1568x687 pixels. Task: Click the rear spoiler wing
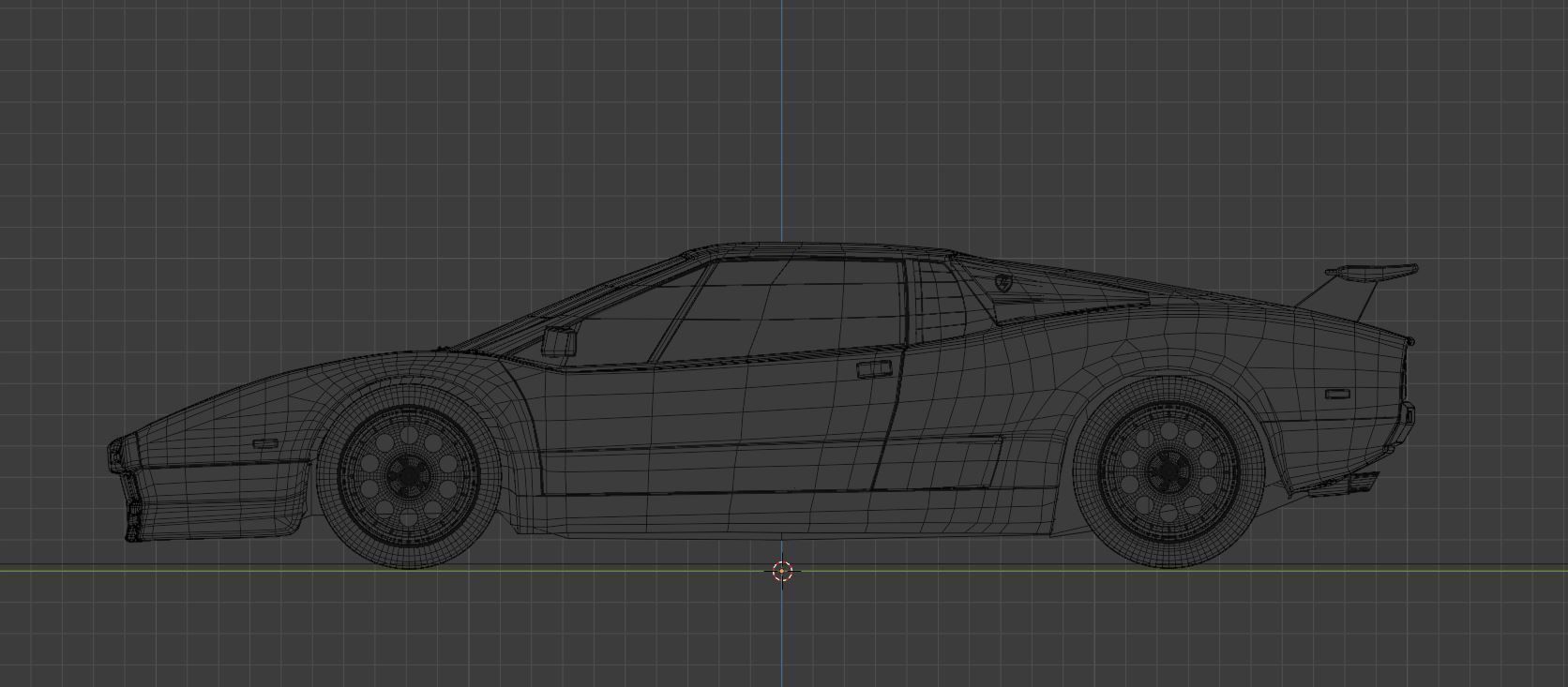click(x=1370, y=273)
